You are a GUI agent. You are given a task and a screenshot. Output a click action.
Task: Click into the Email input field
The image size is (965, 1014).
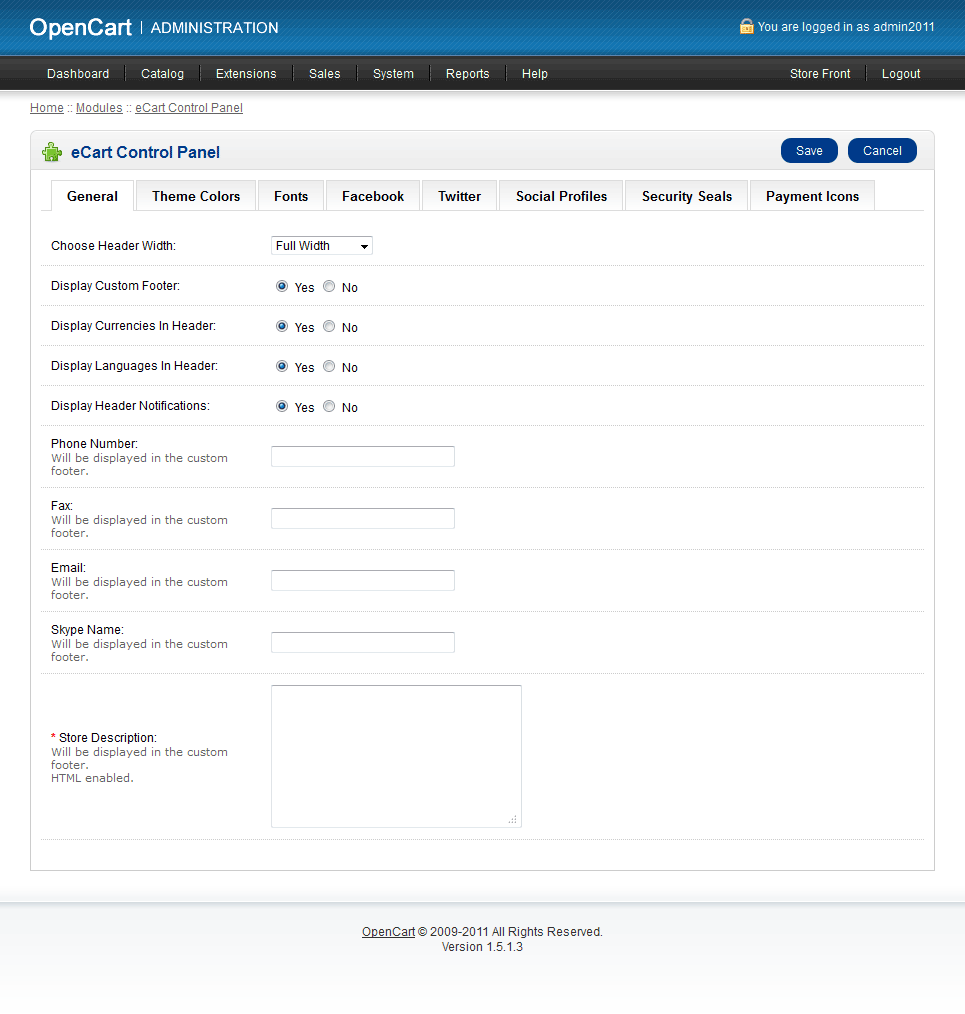point(363,581)
